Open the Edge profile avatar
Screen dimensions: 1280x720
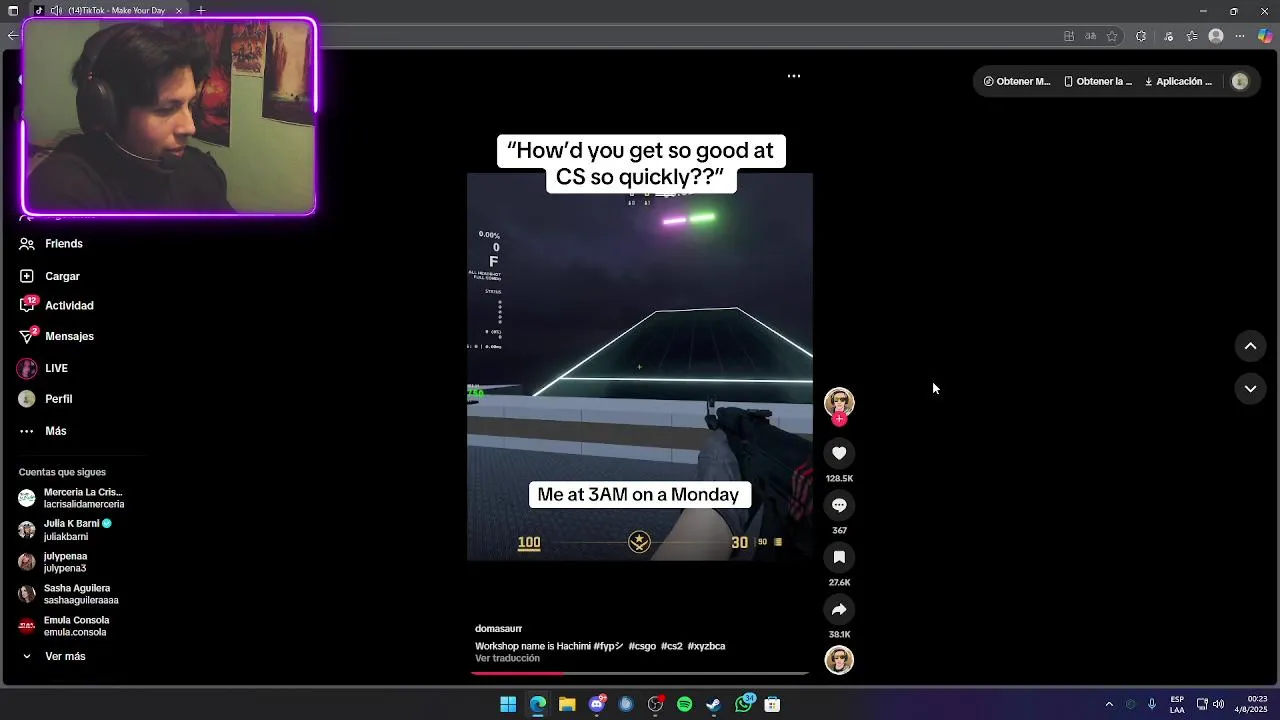pos(1216,36)
